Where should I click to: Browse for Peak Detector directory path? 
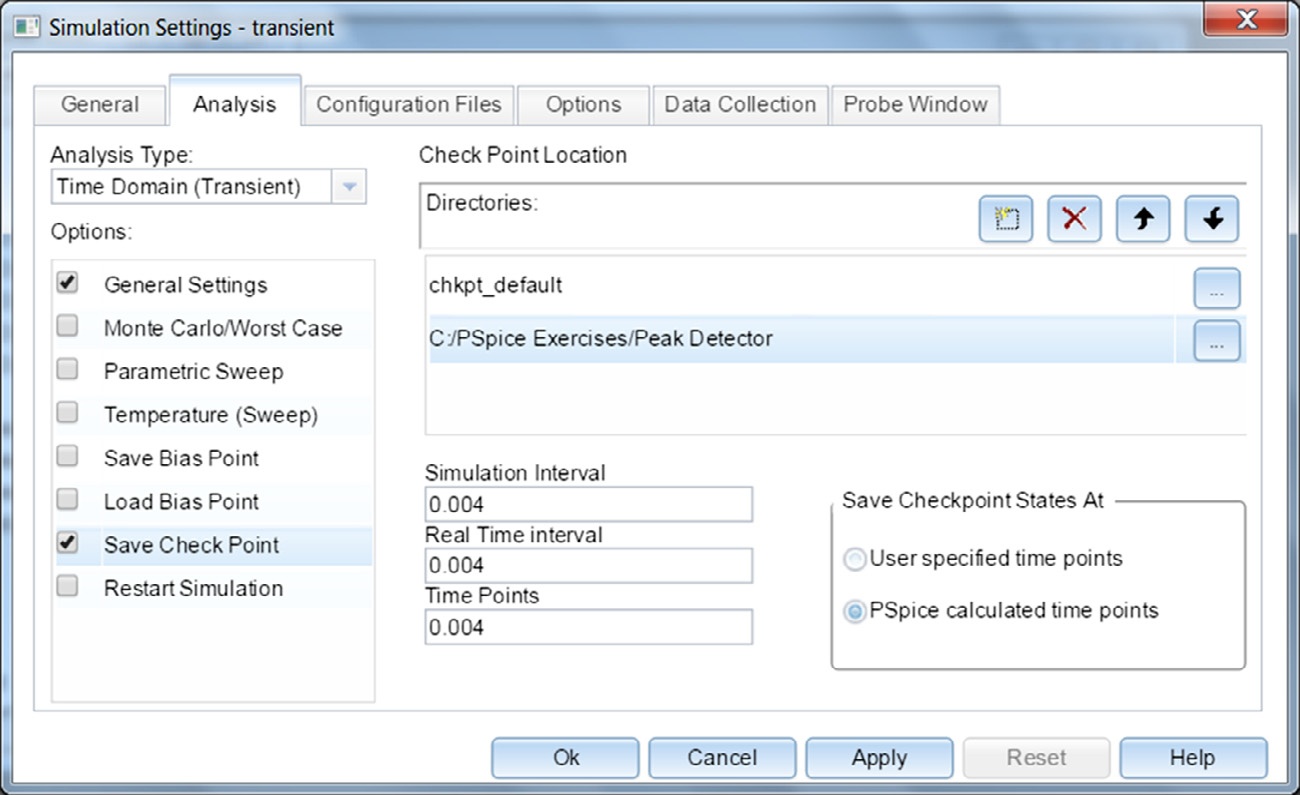click(1216, 341)
